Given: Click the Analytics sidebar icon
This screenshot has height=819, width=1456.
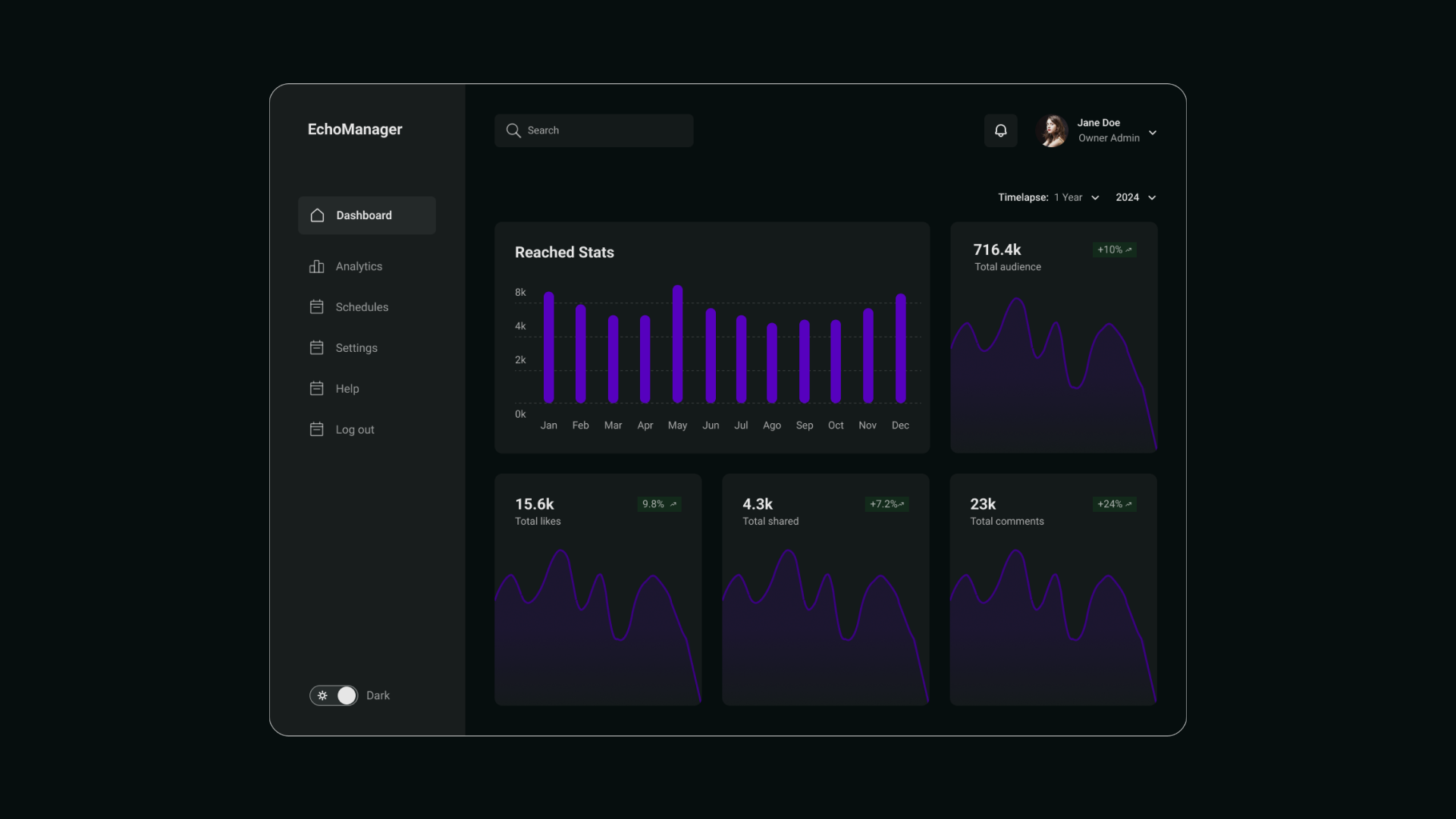Looking at the screenshot, I should click(317, 266).
